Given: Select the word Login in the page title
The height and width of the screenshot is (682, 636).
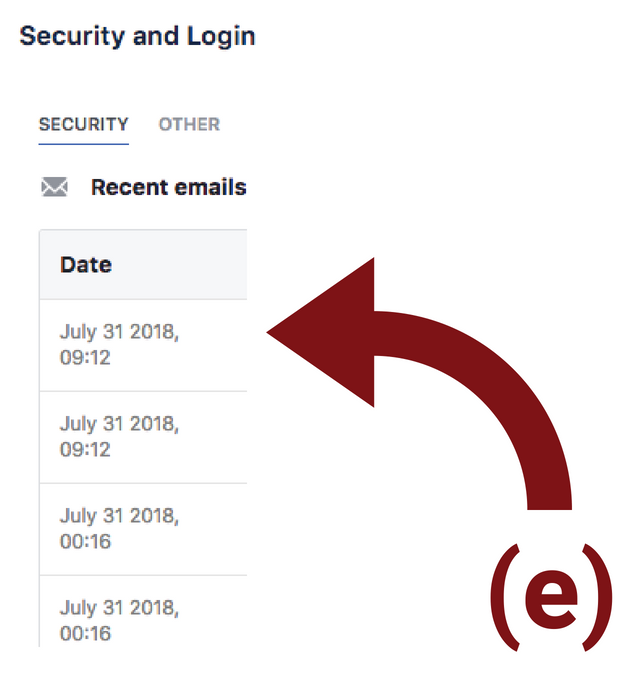Looking at the screenshot, I should pos(221,37).
